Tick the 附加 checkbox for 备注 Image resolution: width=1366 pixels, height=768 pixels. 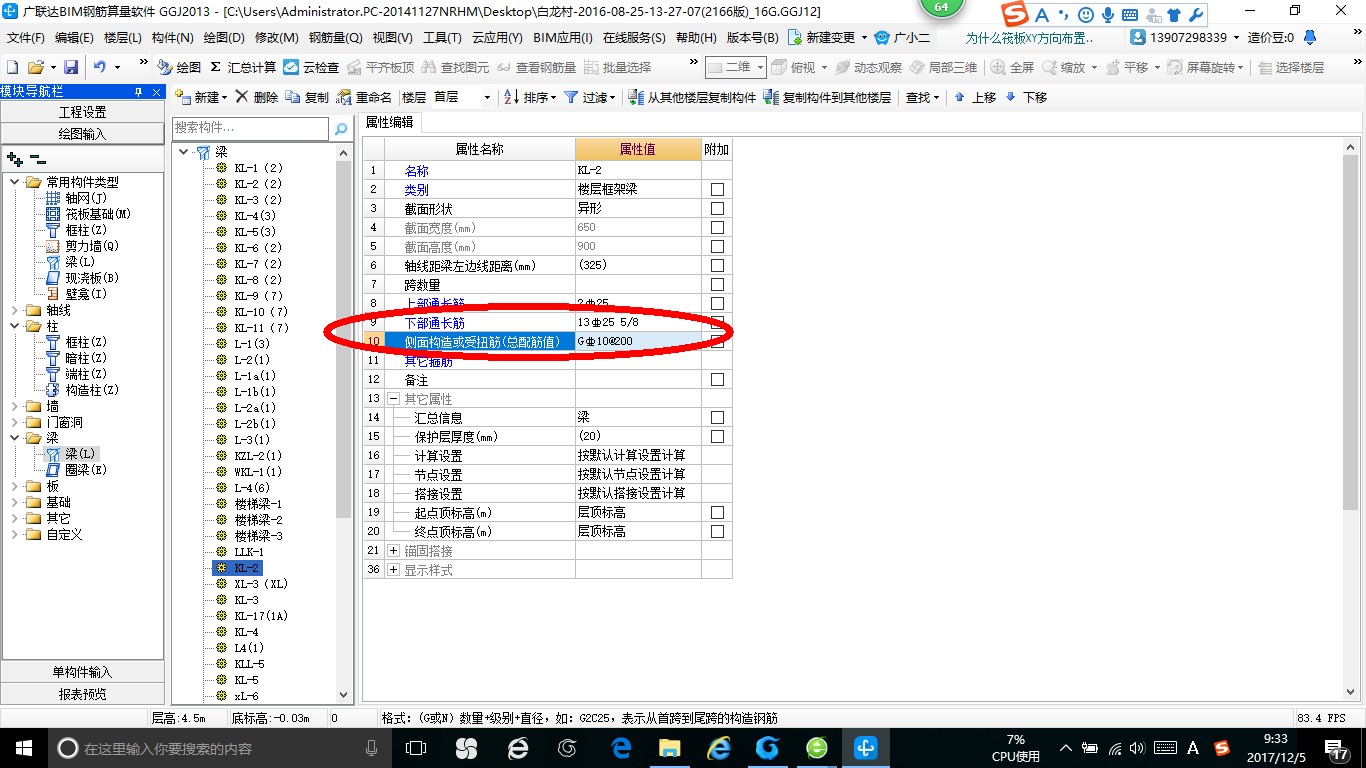(717, 380)
